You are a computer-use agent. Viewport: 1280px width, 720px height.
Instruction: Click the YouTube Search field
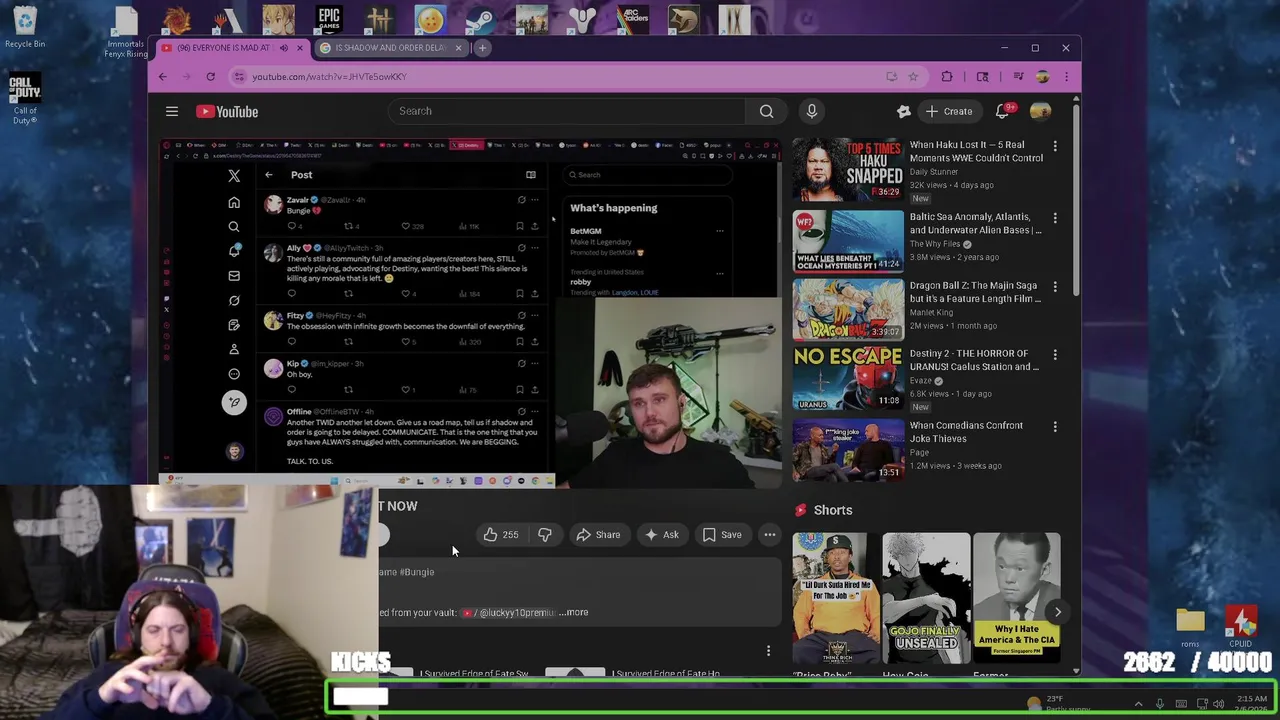point(567,111)
